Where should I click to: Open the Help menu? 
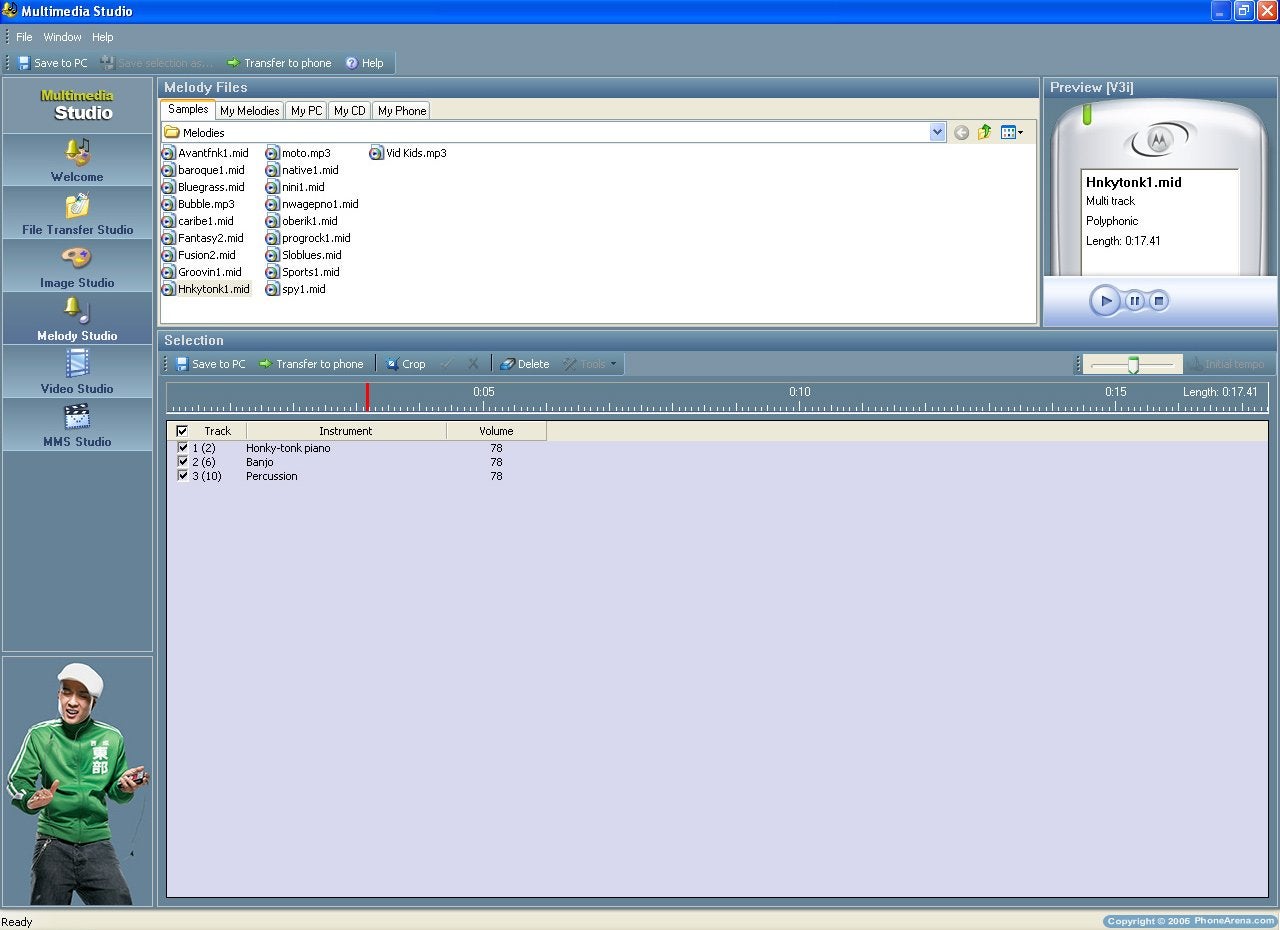click(103, 37)
